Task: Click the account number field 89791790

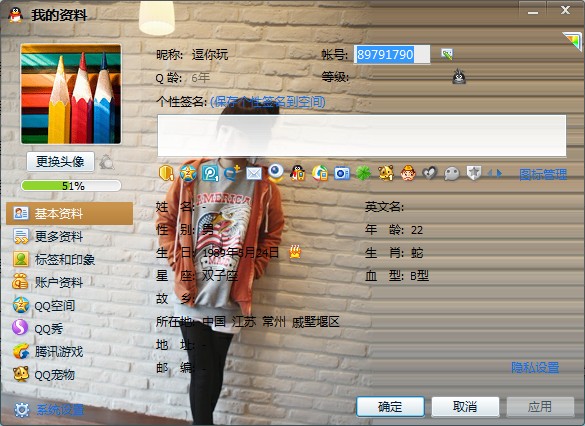Action: click(x=392, y=54)
